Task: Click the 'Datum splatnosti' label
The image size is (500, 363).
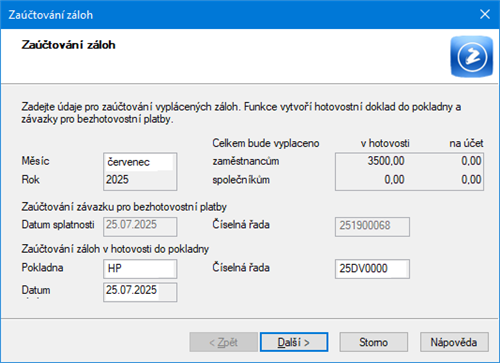Action: click(x=58, y=225)
